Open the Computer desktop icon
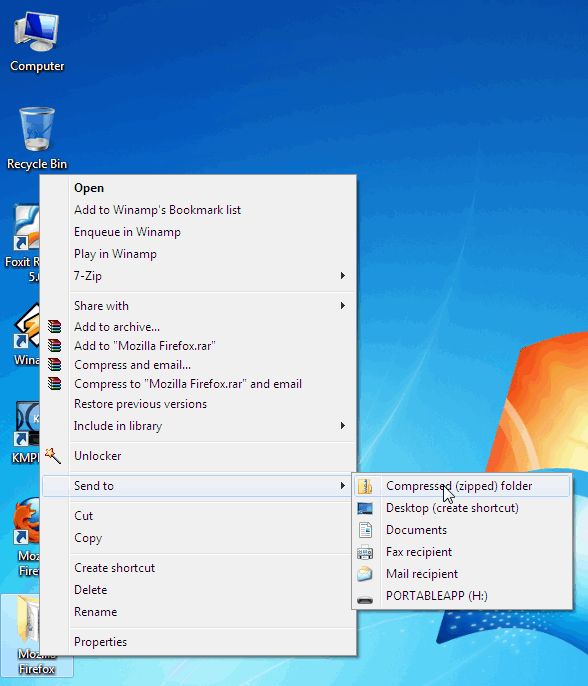 click(x=36, y=33)
